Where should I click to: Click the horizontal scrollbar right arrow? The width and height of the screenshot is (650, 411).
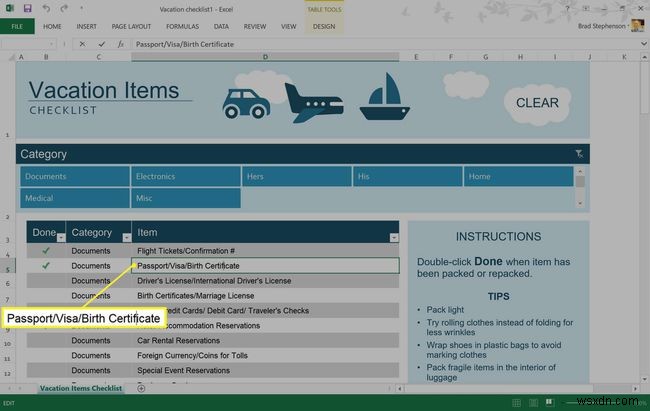point(635,389)
